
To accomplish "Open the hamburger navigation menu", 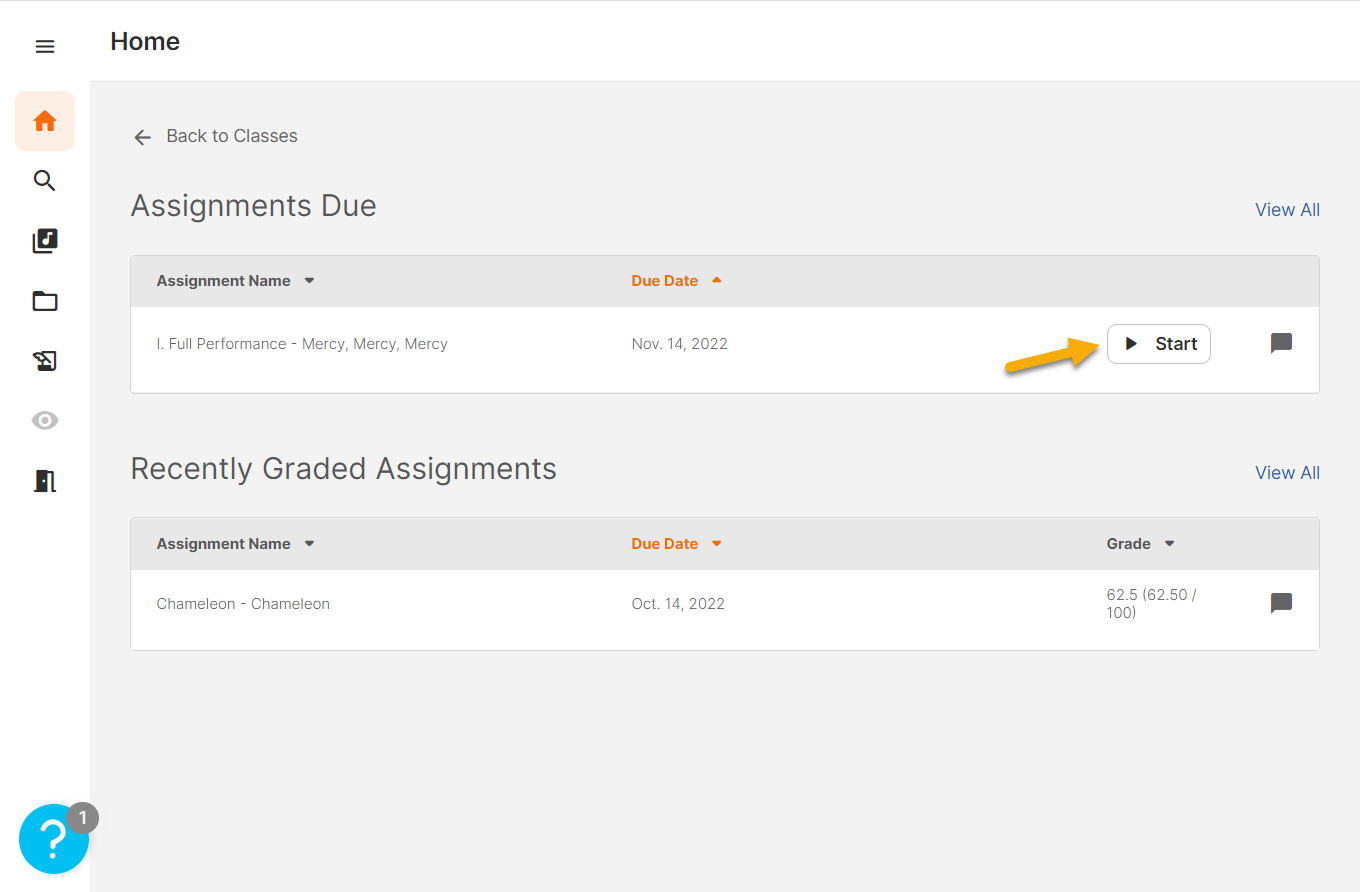I will point(44,46).
